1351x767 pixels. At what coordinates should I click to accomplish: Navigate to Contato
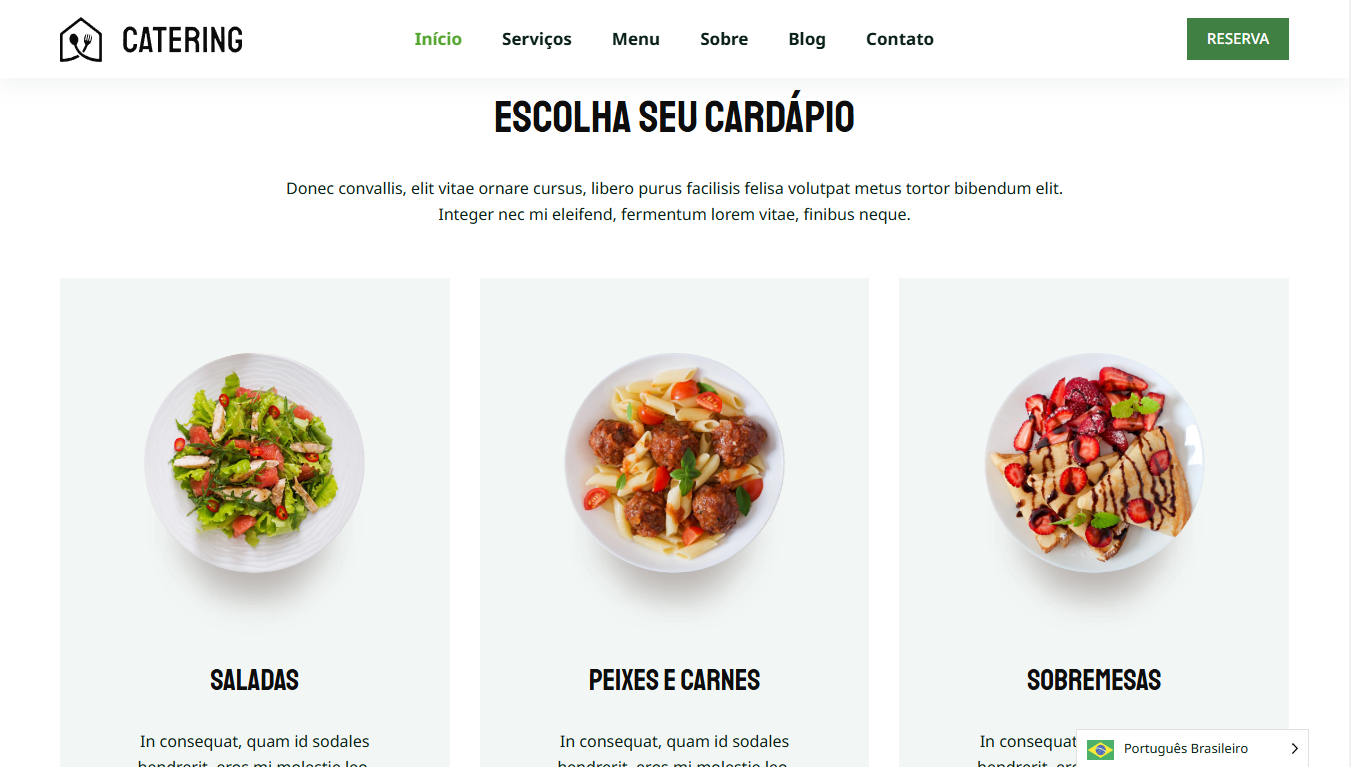coord(900,39)
